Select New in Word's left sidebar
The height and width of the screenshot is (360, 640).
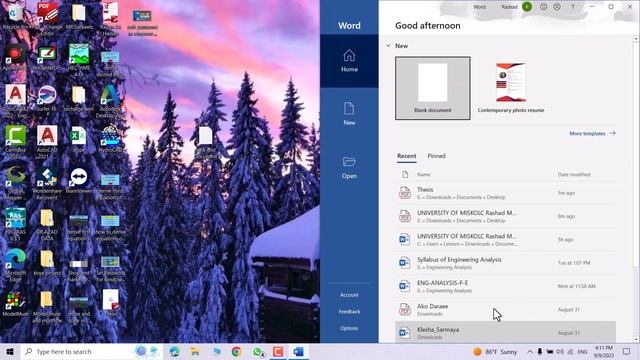tap(349, 114)
